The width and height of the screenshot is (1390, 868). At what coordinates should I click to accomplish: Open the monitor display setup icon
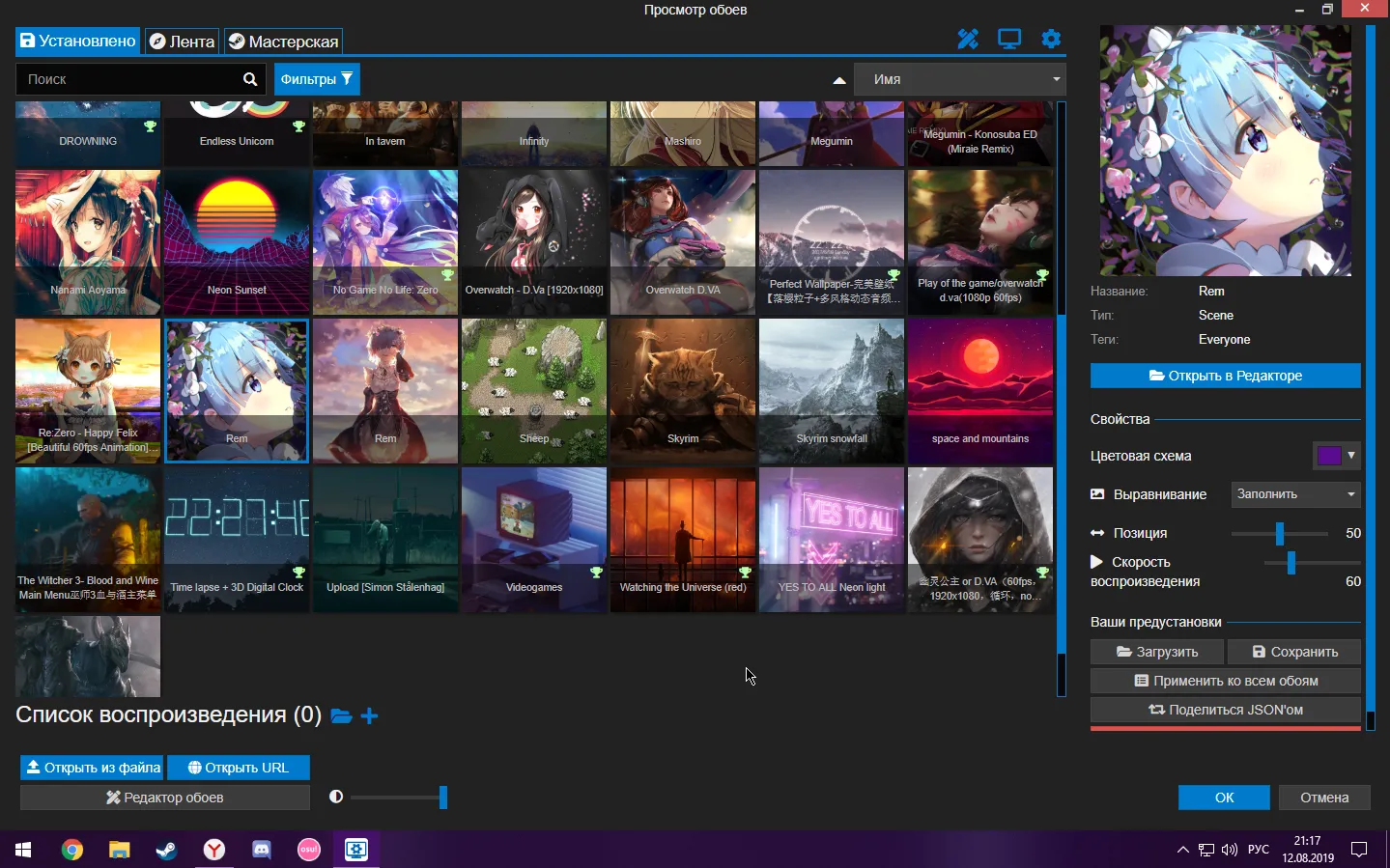point(1009,40)
